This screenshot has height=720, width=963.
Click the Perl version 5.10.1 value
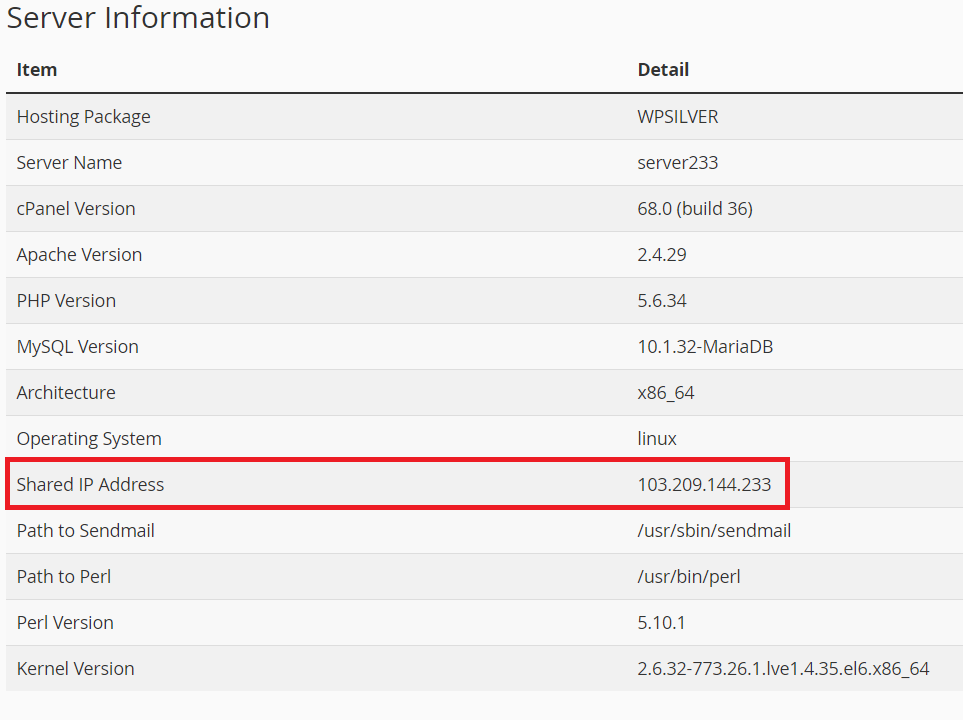pyautogui.click(x=662, y=623)
